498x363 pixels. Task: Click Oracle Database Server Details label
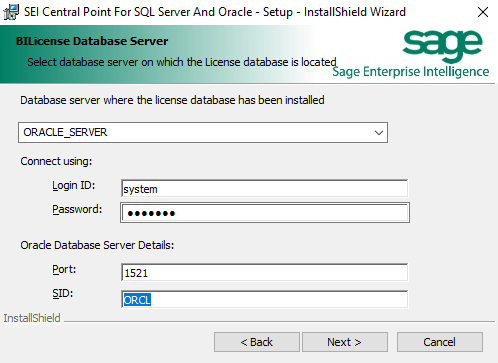pos(97,245)
